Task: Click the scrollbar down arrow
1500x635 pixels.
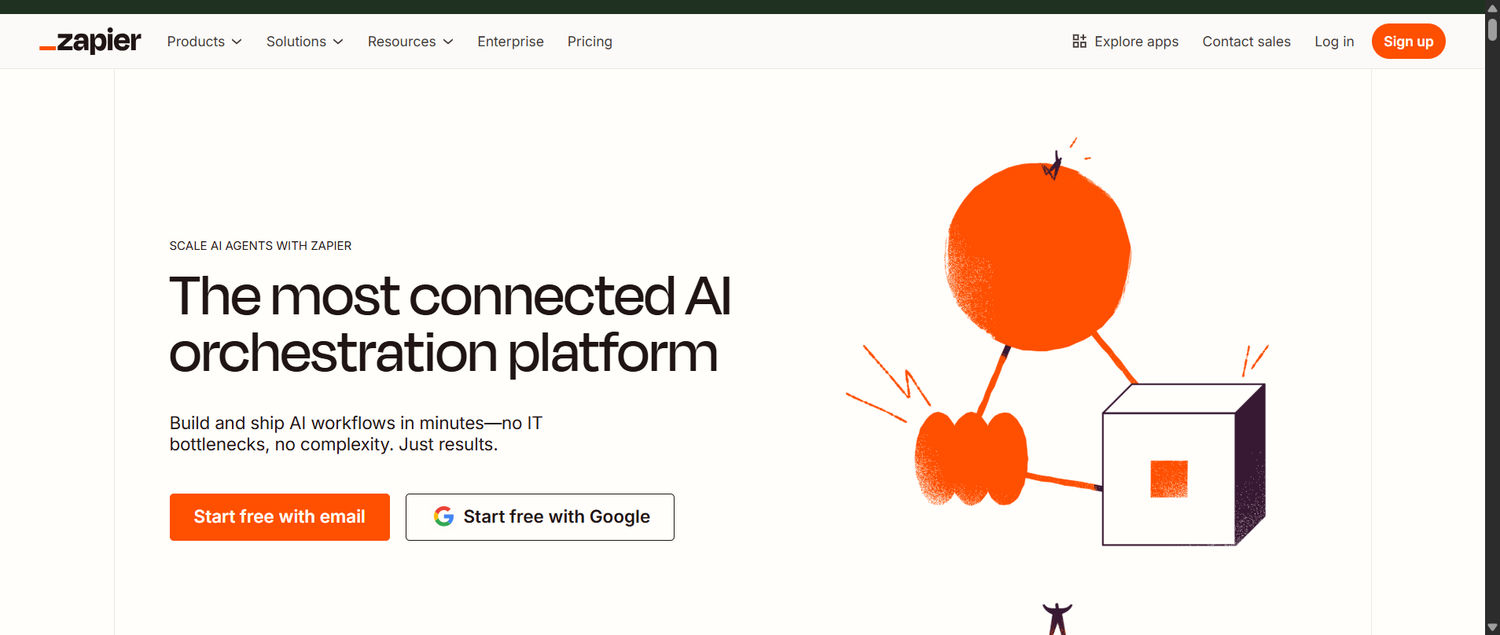Action: click(x=1492, y=628)
